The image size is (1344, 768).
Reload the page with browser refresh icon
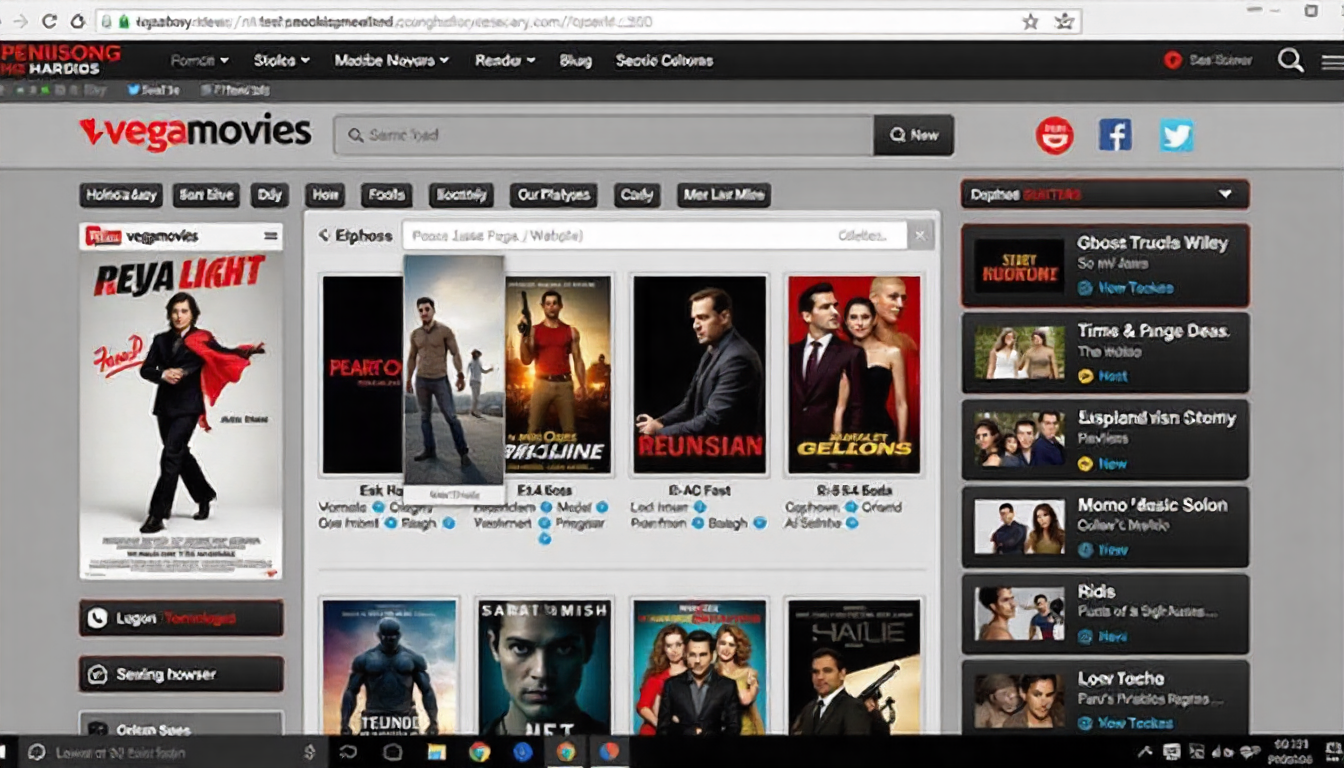pos(49,21)
